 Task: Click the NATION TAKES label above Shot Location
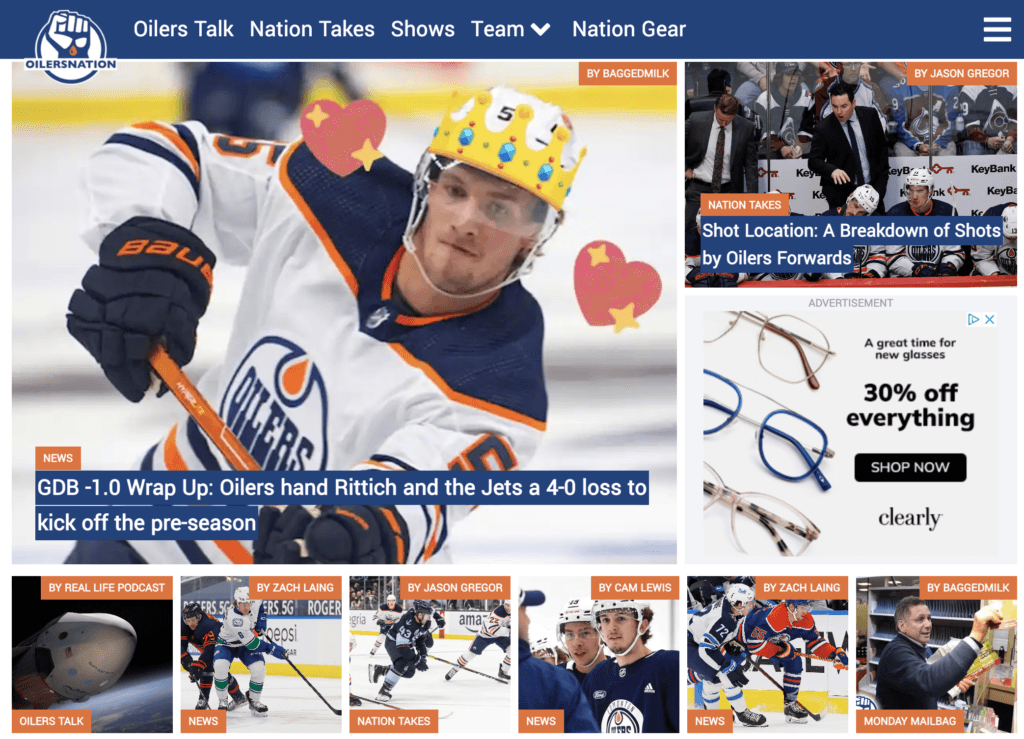point(744,205)
